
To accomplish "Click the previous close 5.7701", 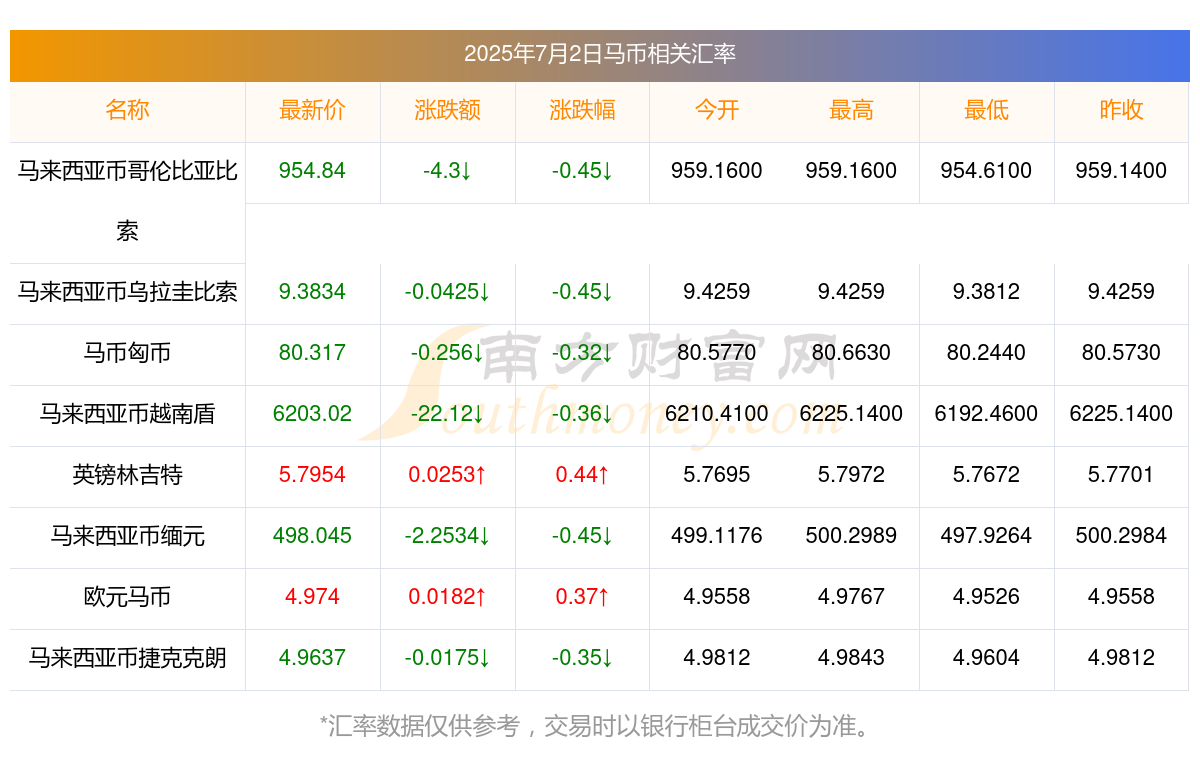I will (x=1121, y=475).
